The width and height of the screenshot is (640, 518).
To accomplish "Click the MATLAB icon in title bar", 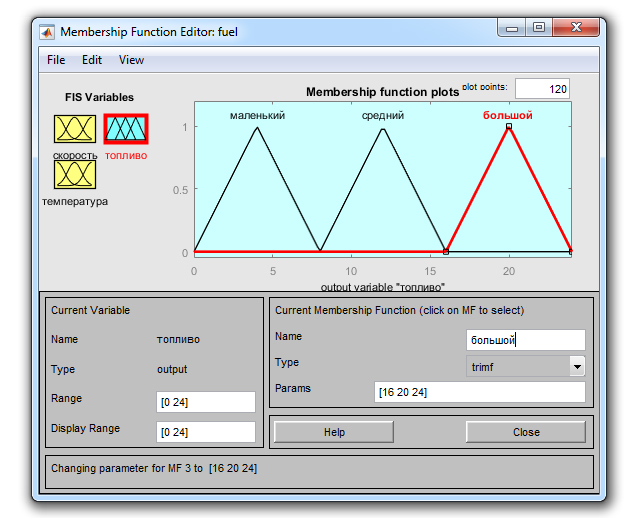I will click(x=47, y=30).
